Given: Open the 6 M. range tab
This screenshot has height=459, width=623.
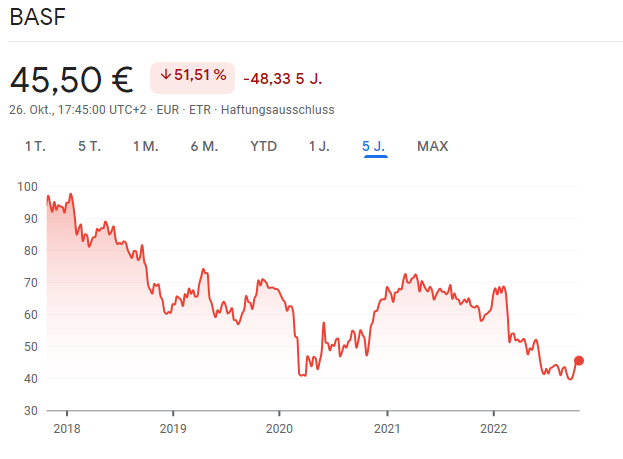Looking at the screenshot, I should pos(204,146).
